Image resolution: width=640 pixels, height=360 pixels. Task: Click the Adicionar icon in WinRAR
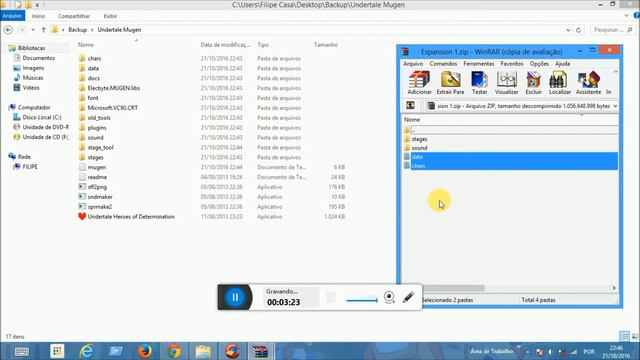pyautogui.click(x=419, y=83)
